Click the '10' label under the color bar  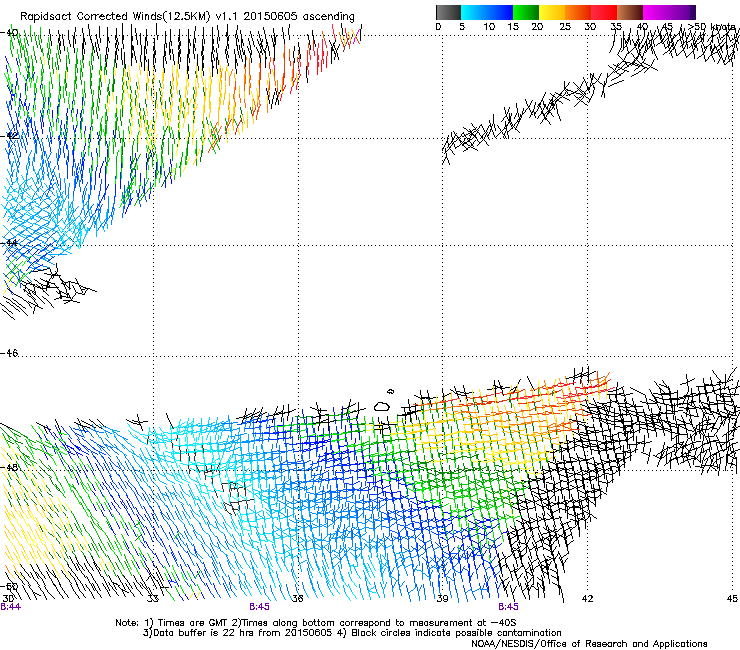[x=489, y=27]
